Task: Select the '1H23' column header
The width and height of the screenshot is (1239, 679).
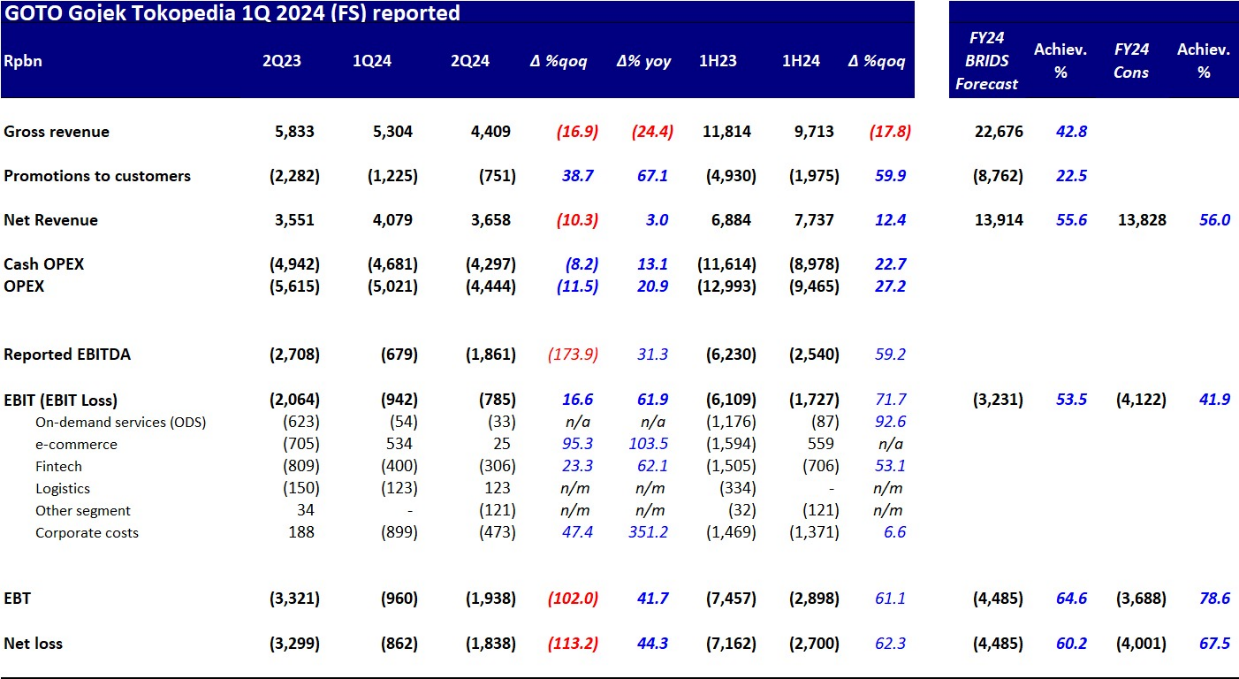Action: [717, 61]
